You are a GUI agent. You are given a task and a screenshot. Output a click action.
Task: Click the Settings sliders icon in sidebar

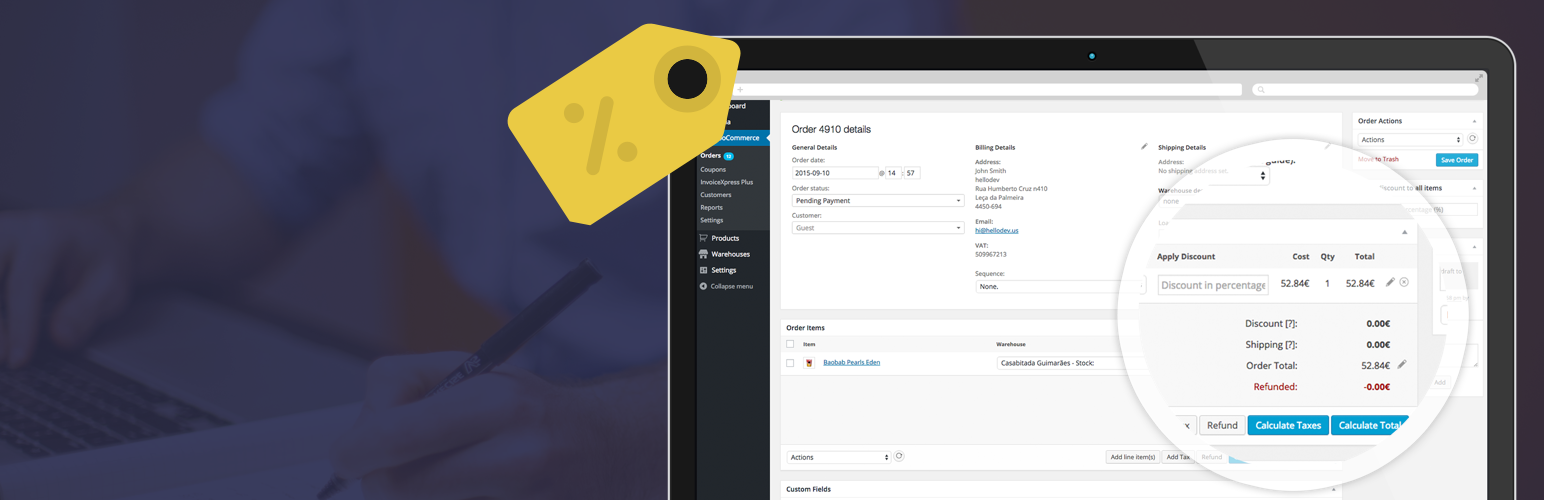coord(703,270)
